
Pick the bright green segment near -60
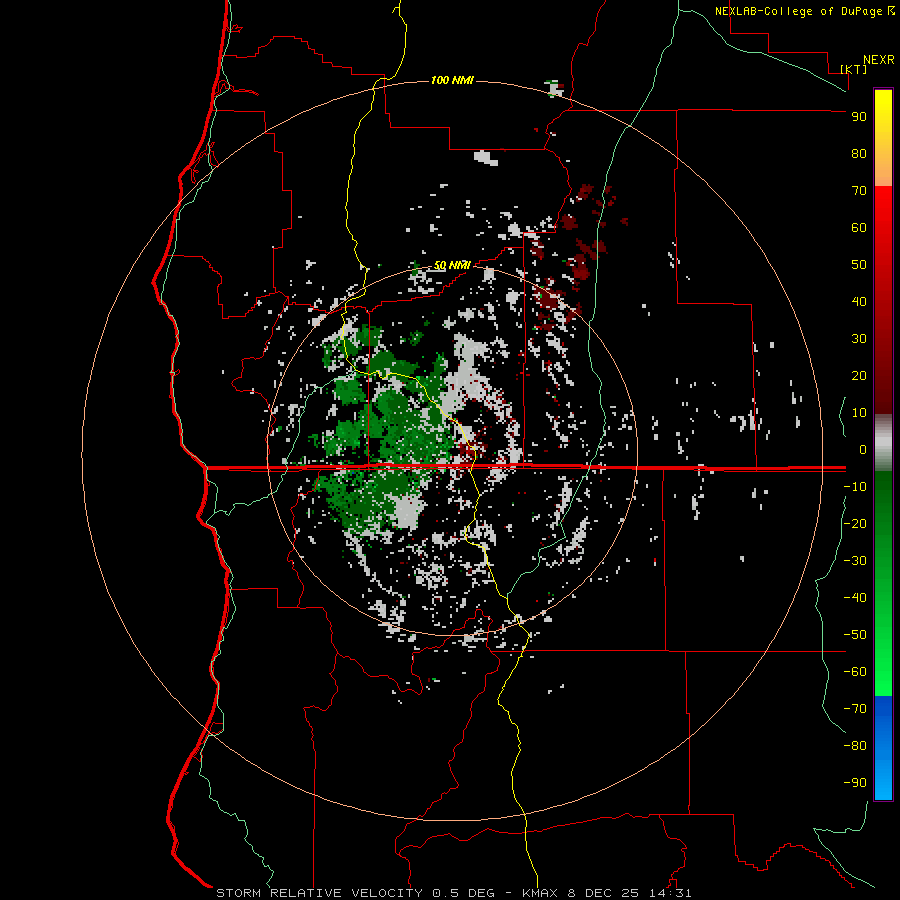(x=883, y=666)
